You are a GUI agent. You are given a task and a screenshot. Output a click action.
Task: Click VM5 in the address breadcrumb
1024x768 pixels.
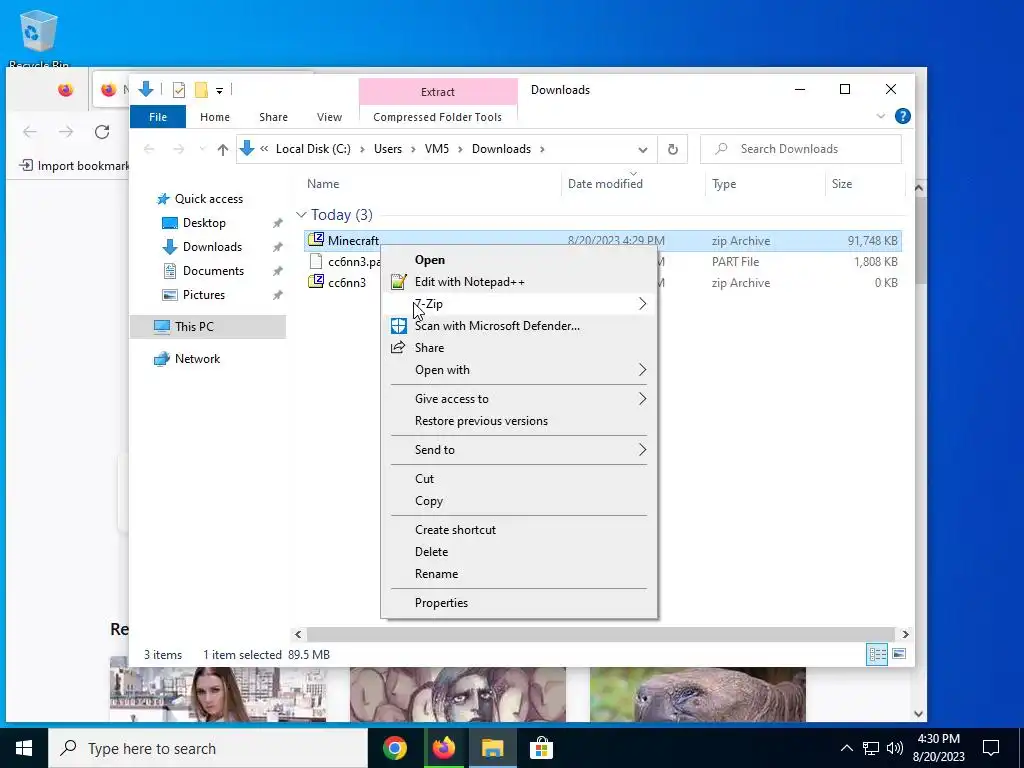tap(437, 149)
